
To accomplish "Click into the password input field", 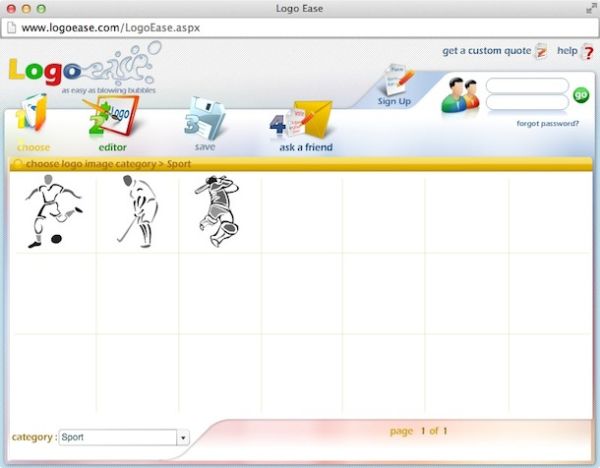I will tap(527, 102).
